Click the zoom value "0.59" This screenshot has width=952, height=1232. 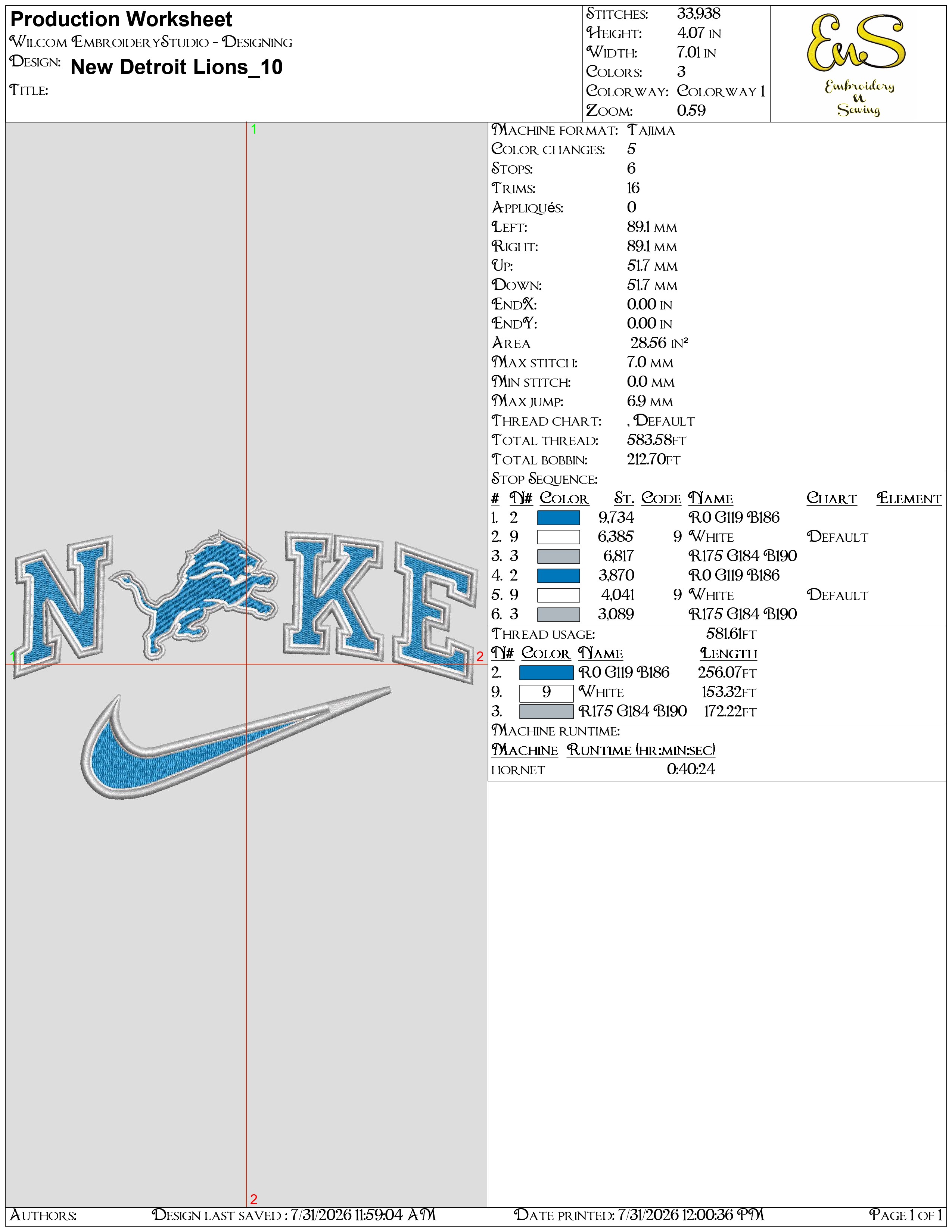coord(691,111)
